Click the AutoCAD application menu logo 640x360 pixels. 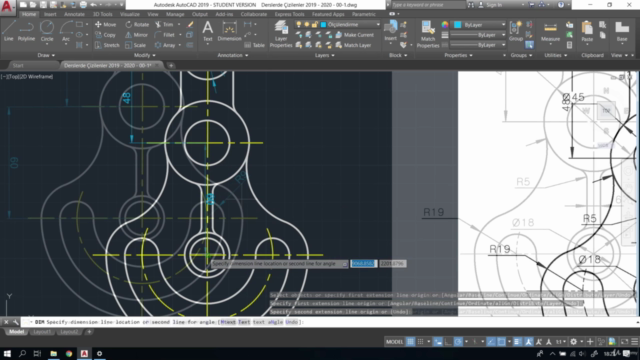tap(7, 6)
